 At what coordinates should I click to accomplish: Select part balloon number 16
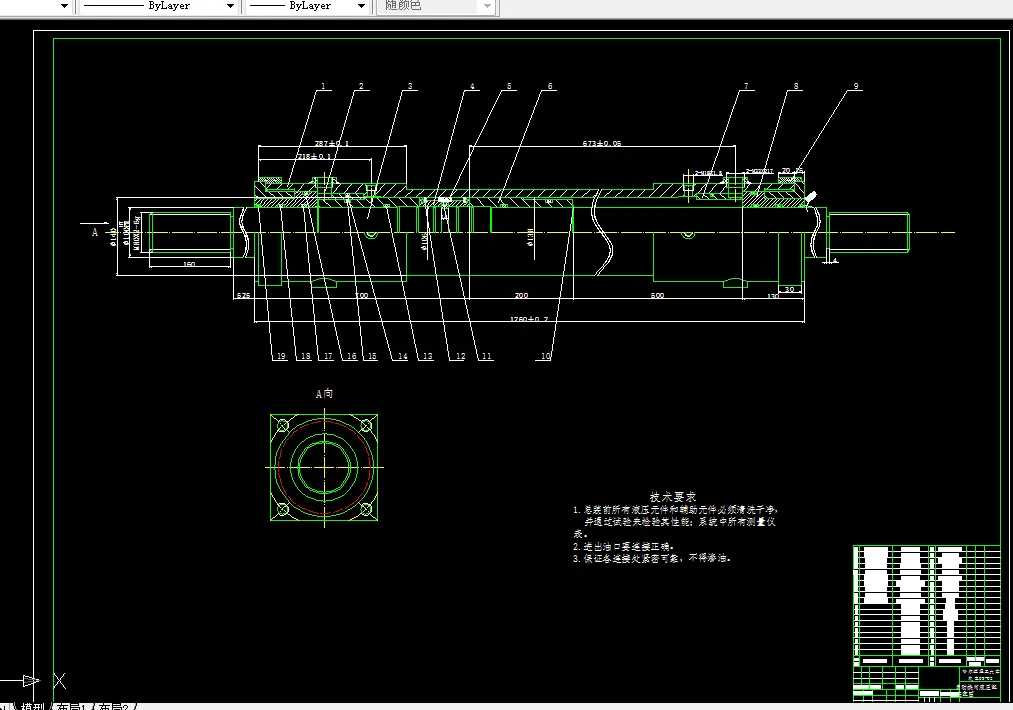coord(351,356)
